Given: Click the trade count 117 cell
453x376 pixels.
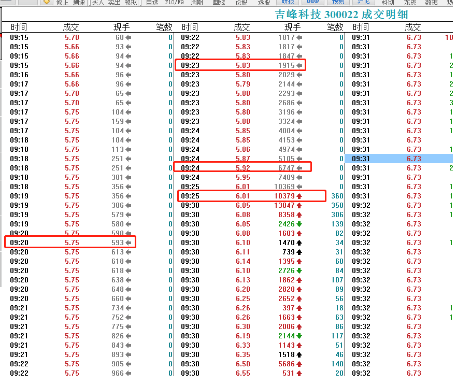Looking at the screenshot, I should point(337,336).
